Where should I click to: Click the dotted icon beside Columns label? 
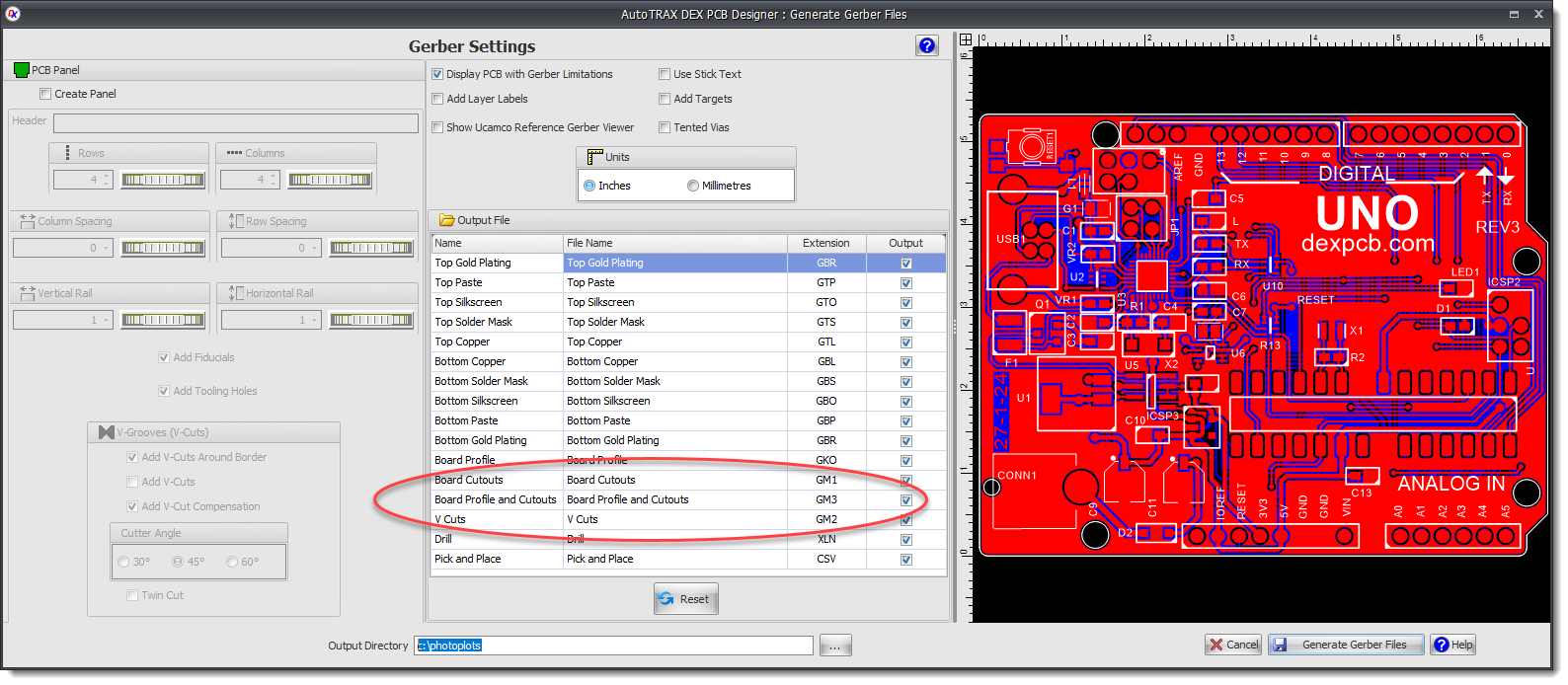point(234,153)
